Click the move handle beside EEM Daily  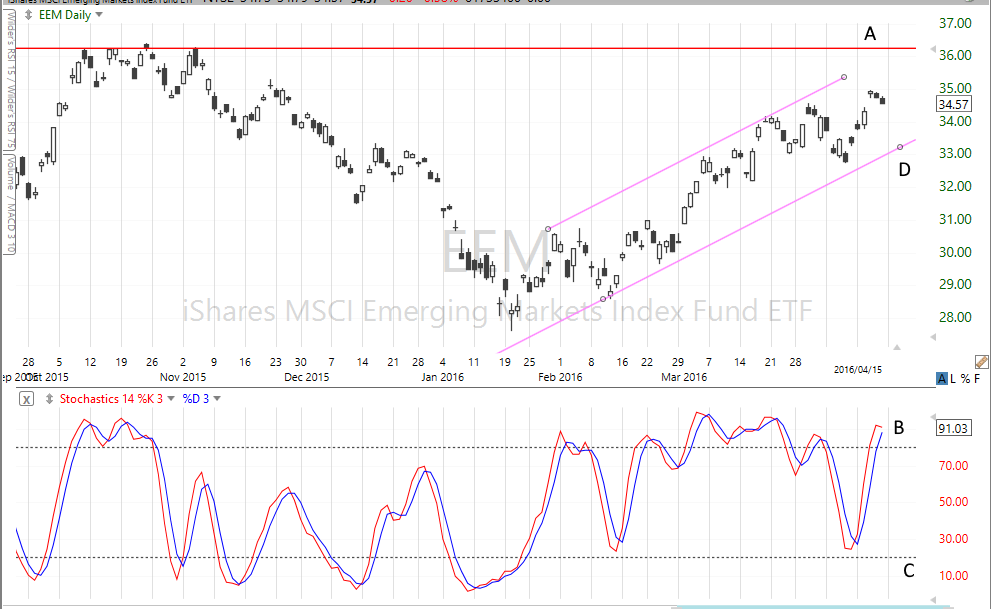click(28, 15)
